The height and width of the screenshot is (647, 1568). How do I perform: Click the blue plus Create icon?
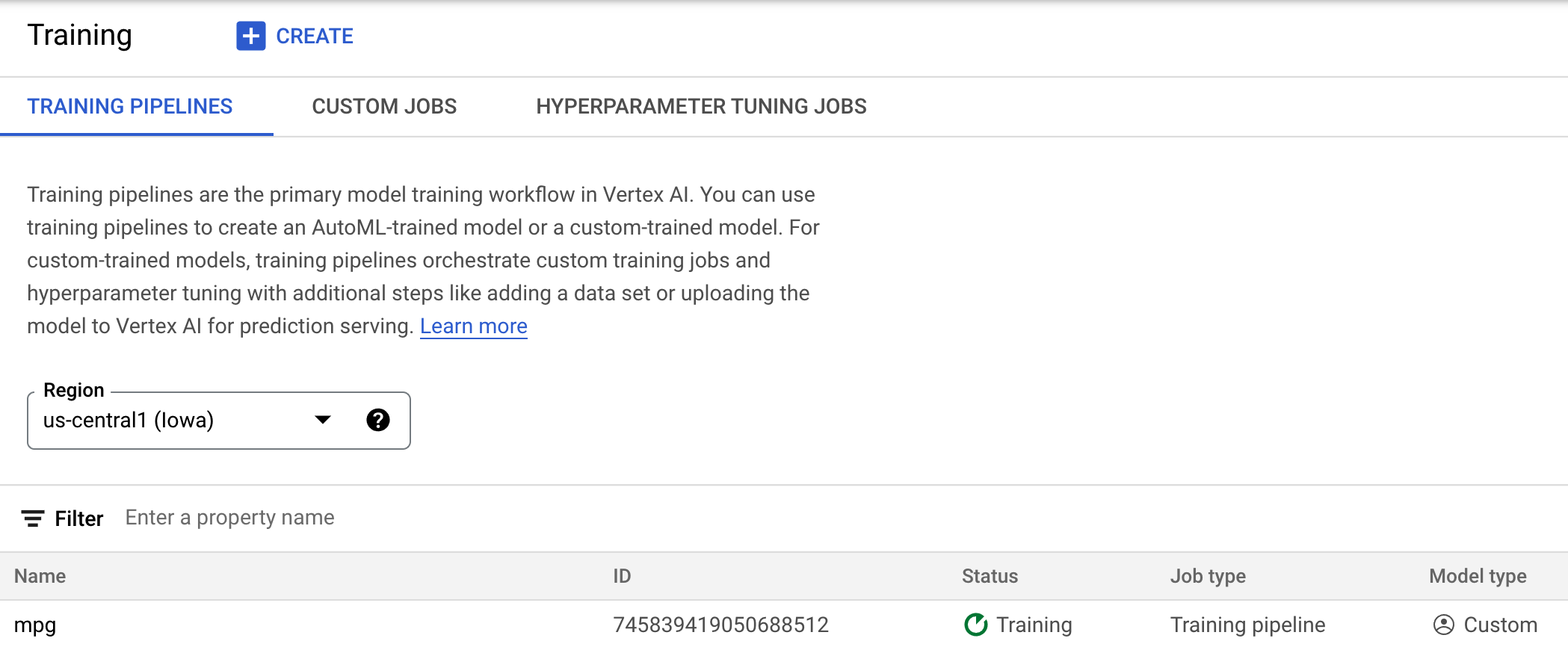tap(250, 36)
